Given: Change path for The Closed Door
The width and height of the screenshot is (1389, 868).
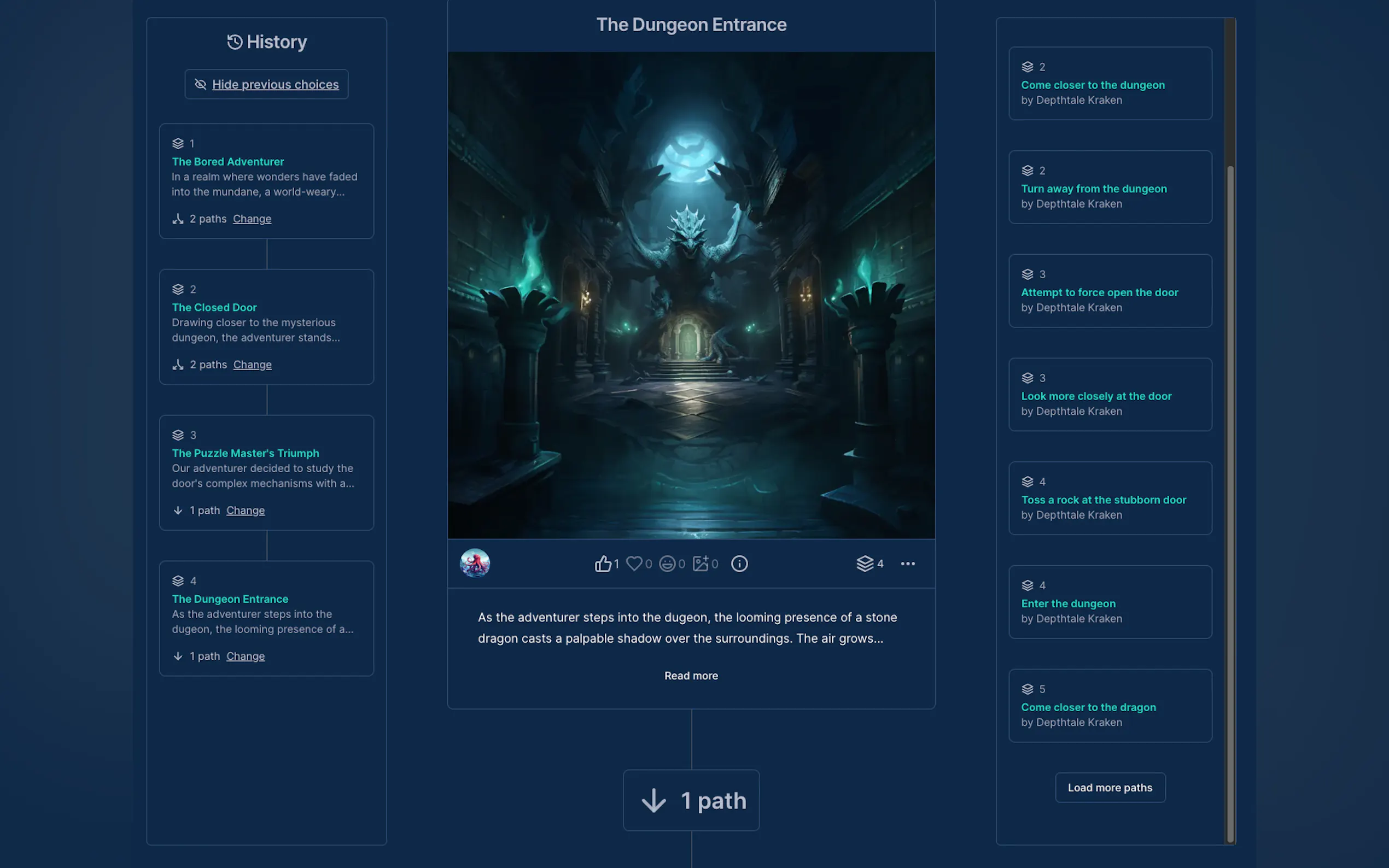Looking at the screenshot, I should [x=252, y=365].
